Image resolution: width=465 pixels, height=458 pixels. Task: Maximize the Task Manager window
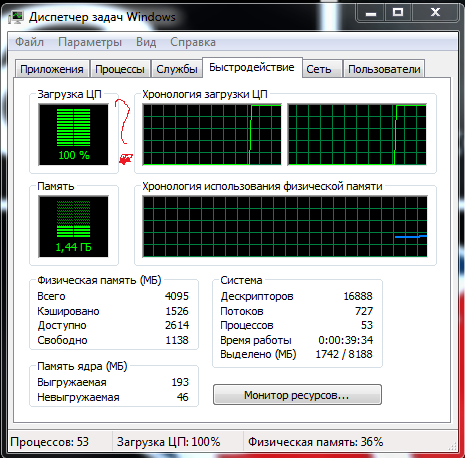click(x=398, y=13)
